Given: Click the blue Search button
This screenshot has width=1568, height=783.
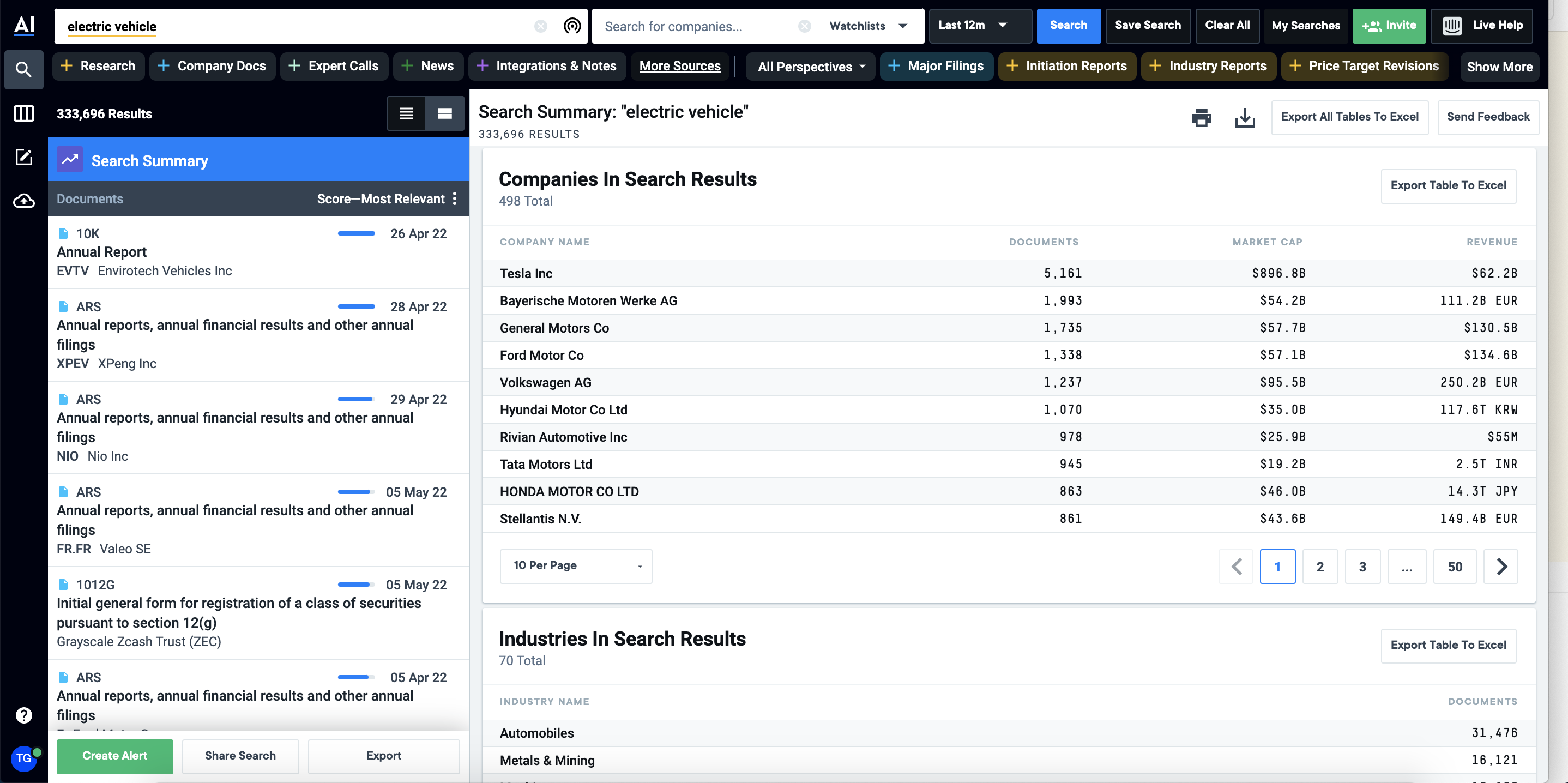Looking at the screenshot, I should pyautogui.click(x=1068, y=26).
